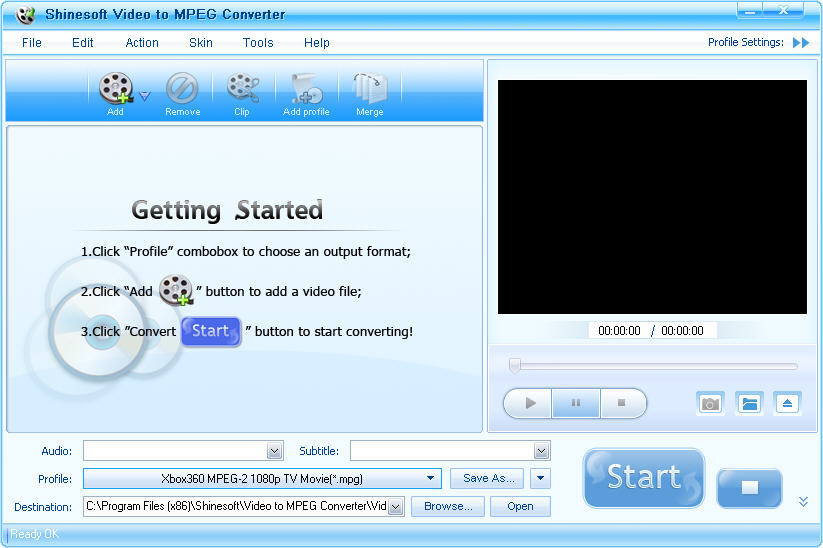Click the Remove icon in toolbar
Viewport: 823px width, 548px height.
(182, 90)
